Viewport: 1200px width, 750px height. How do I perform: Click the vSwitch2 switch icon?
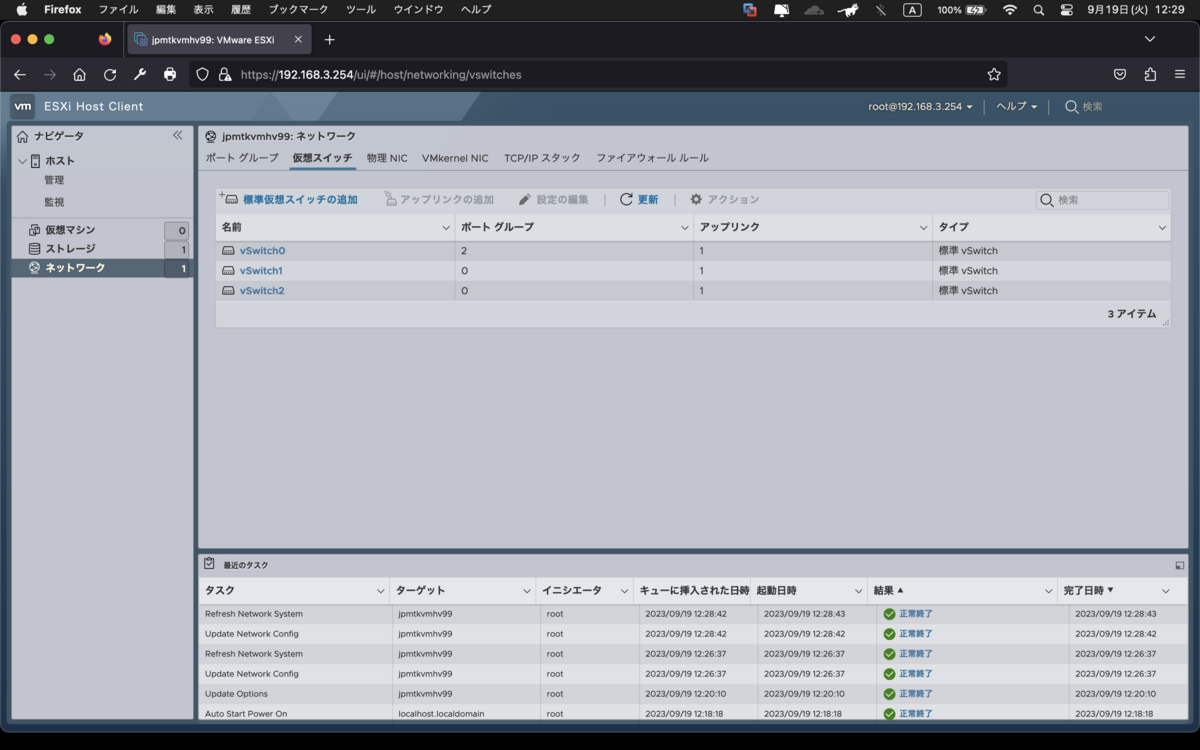228,291
